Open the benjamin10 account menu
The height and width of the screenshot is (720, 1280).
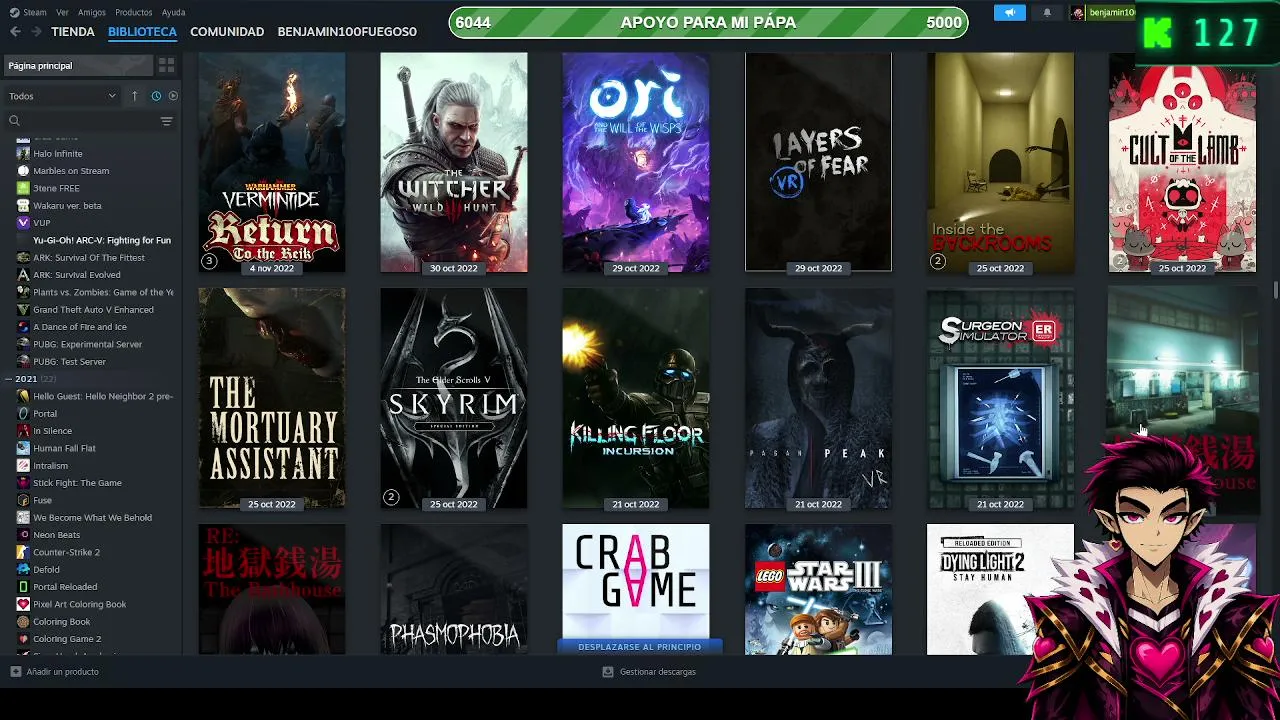click(x=1103, y=12)
